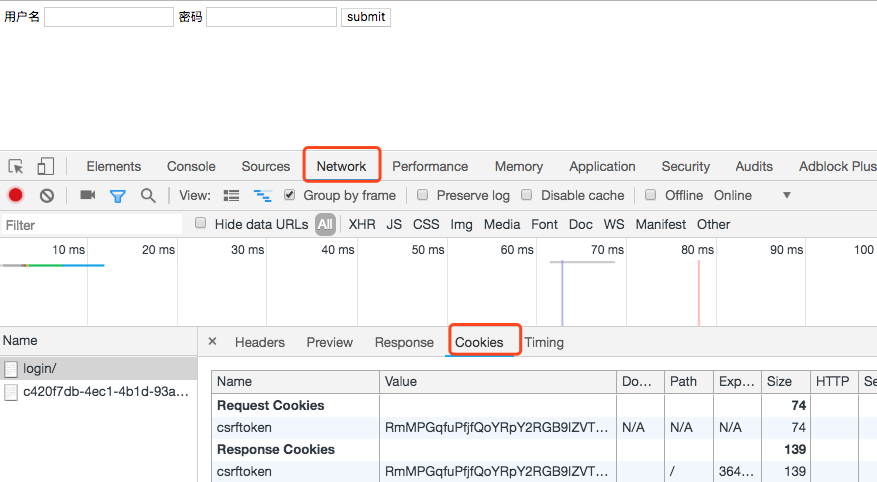This screenshot has height=482, width=877.
Task: Open the Application panel tab
Action: click(x=602, y=167)
